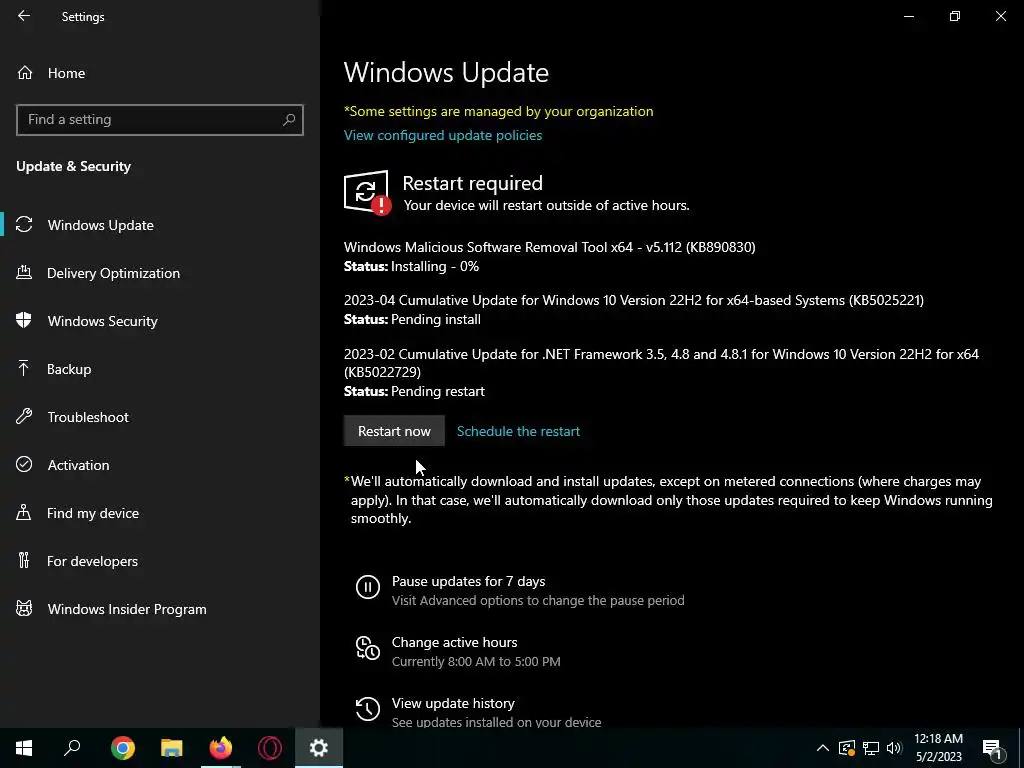This screenshot has height=768, width=1024.
Task: Click Schedule the restart link
Action: [x=518, y=431]
